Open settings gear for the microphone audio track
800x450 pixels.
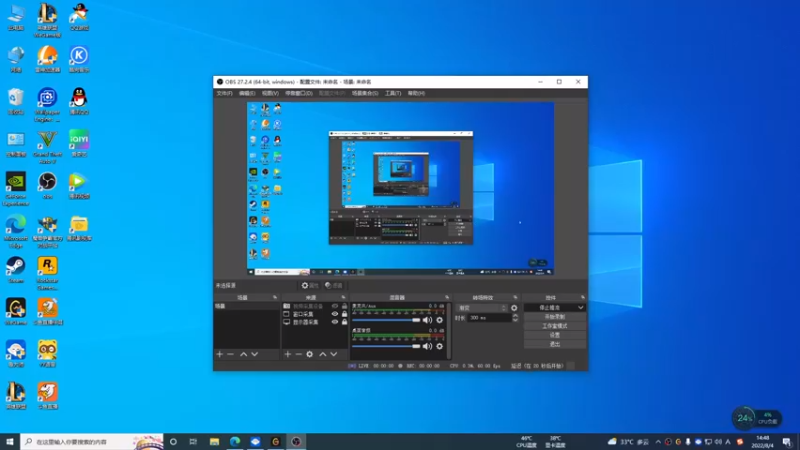pos(439,320)
